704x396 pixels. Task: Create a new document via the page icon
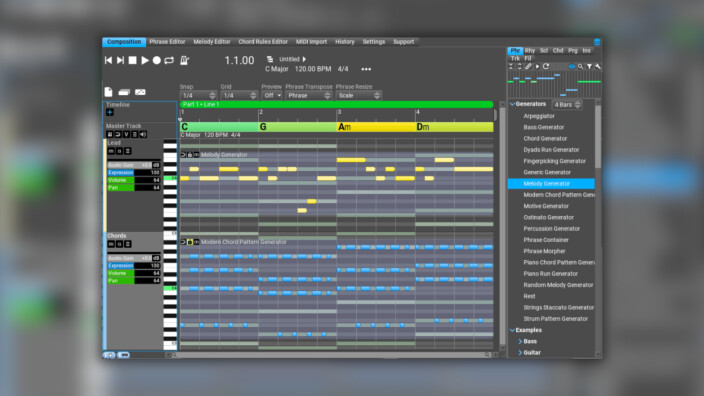pyautogui.click(x=108, y=92)
